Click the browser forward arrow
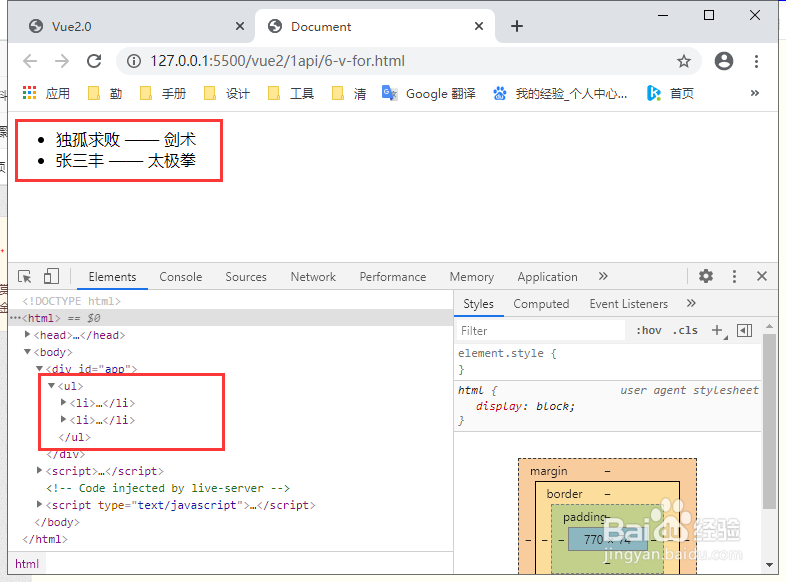The width and height of the screenshot is (786, 582). [x=62, y=61]
